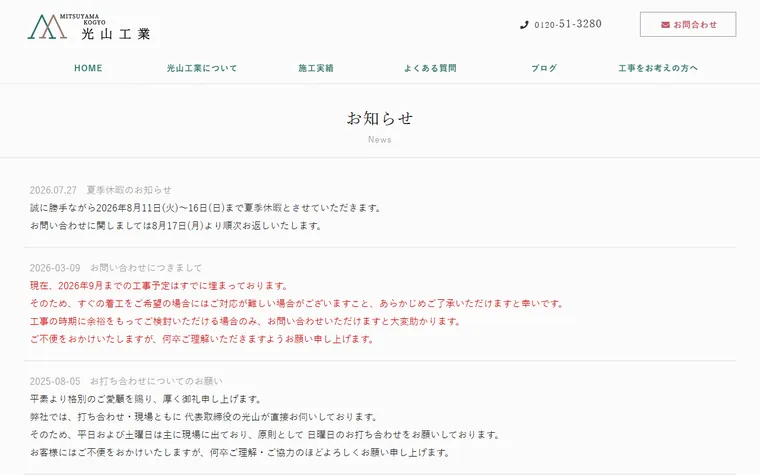Click the line mentioning 8月17日(月)より順次お返し
This screenshot has height=475, width=760.
[175, 226]
